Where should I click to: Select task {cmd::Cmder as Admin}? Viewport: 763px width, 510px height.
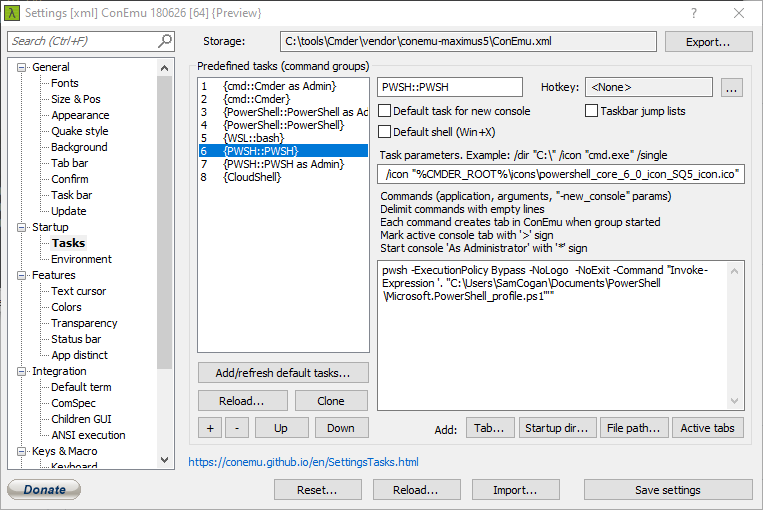pyautogui.click(x=283, y=86)
